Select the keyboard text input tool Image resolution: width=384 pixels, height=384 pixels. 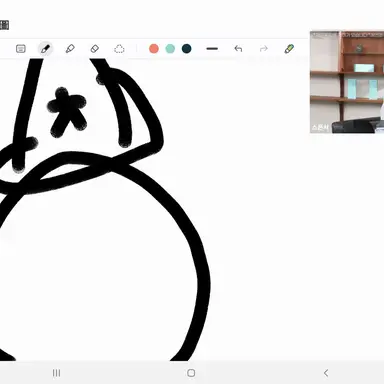(21, 49)
